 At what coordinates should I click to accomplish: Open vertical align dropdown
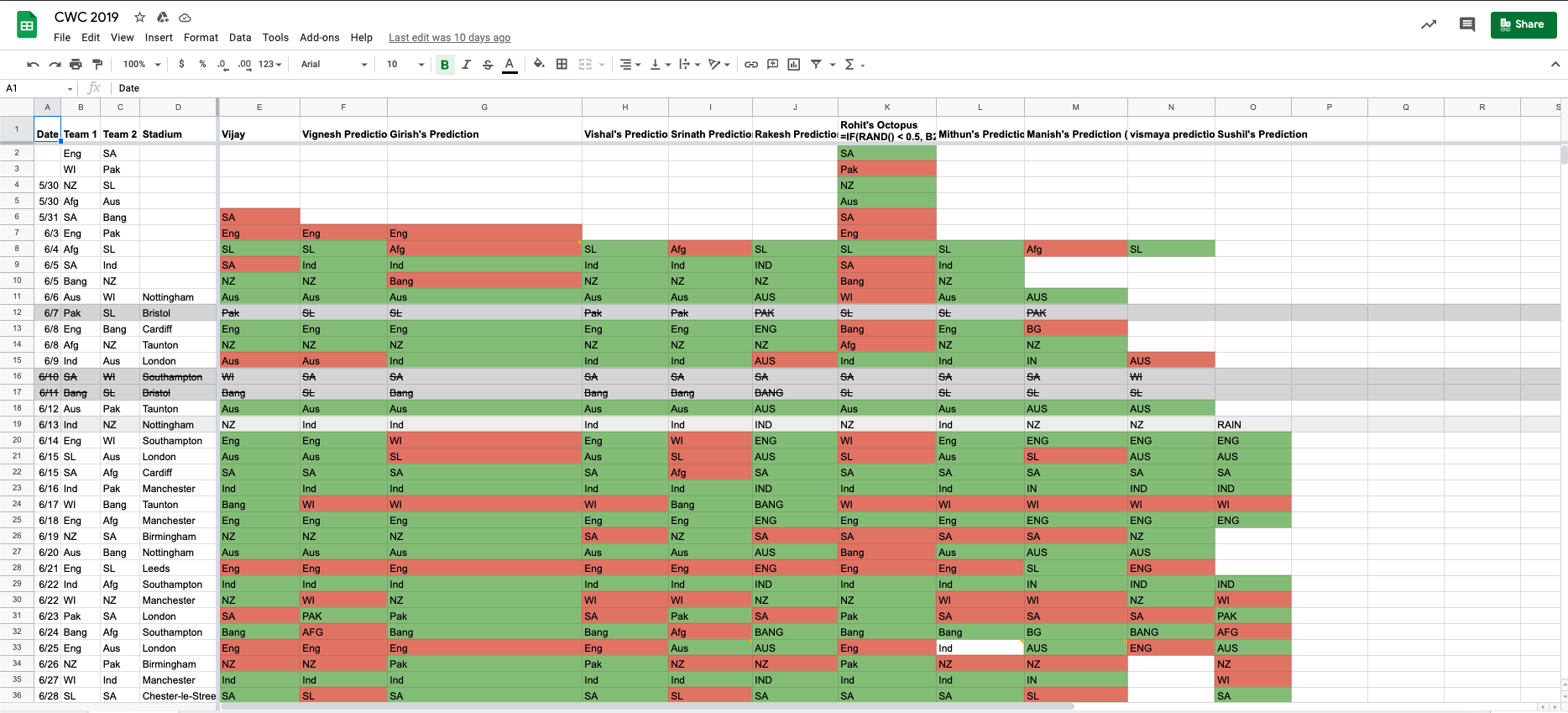[661, 65]
